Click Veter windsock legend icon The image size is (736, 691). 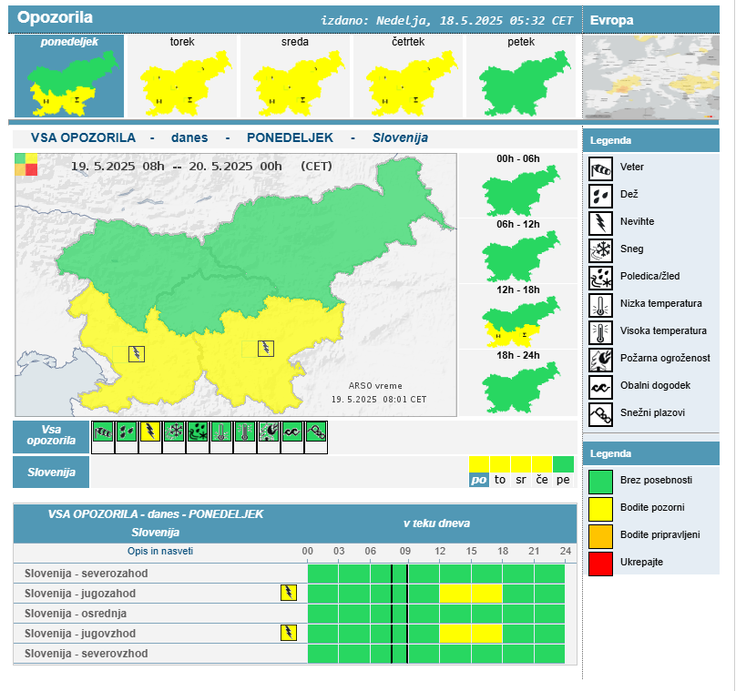(x=600, y=169)
